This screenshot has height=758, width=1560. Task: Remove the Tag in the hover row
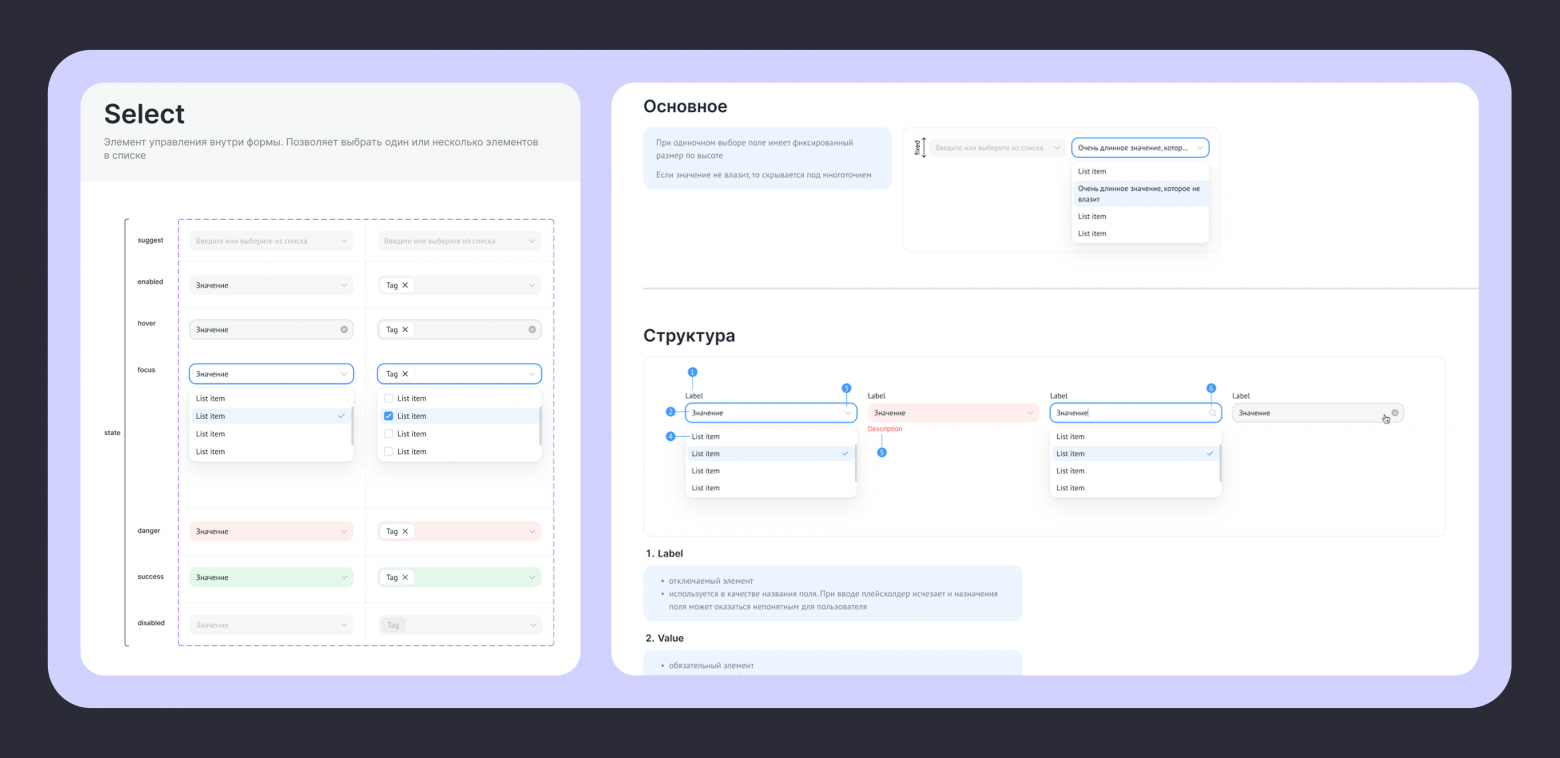pyautogui.click(x=405, y=329)
